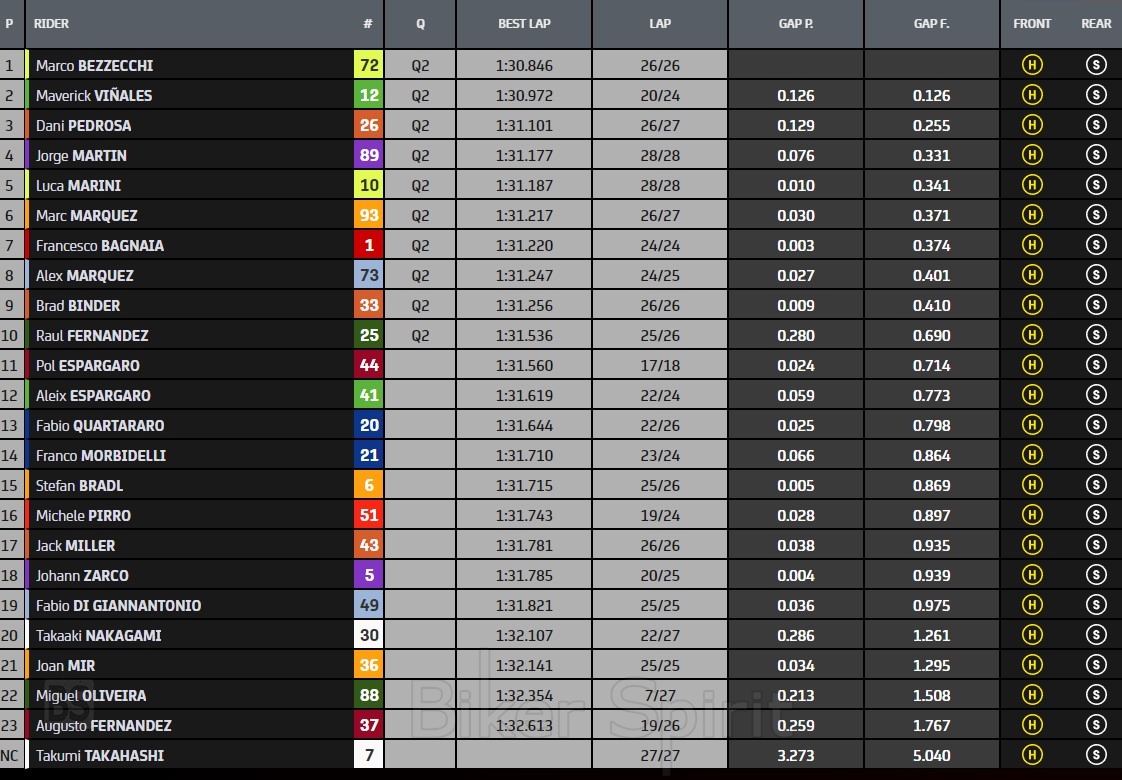The image size is (1122, 780).
Task: Click rear tyre S icon for Maverick Viñales
Action: coord(1096,96)
